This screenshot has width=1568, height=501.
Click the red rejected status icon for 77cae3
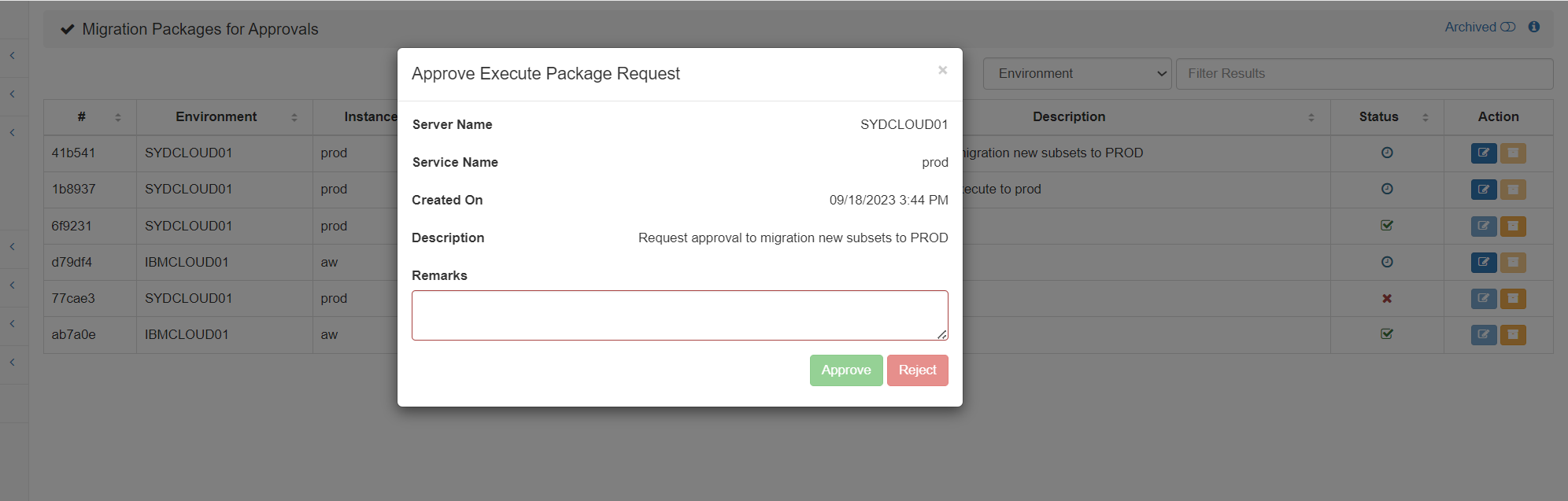pos(1386,299)
